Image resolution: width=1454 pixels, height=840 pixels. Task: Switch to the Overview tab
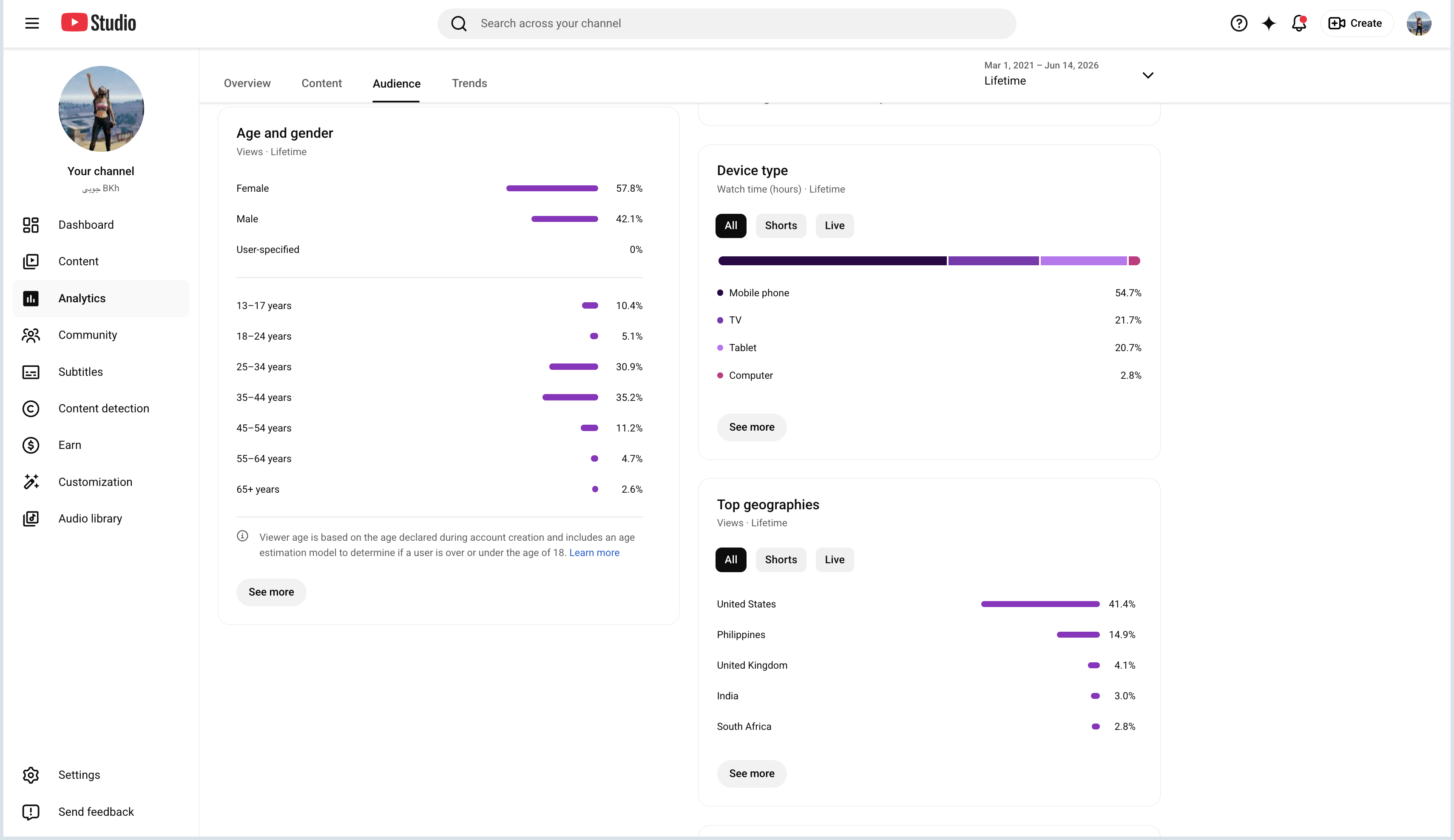(247, 83)
